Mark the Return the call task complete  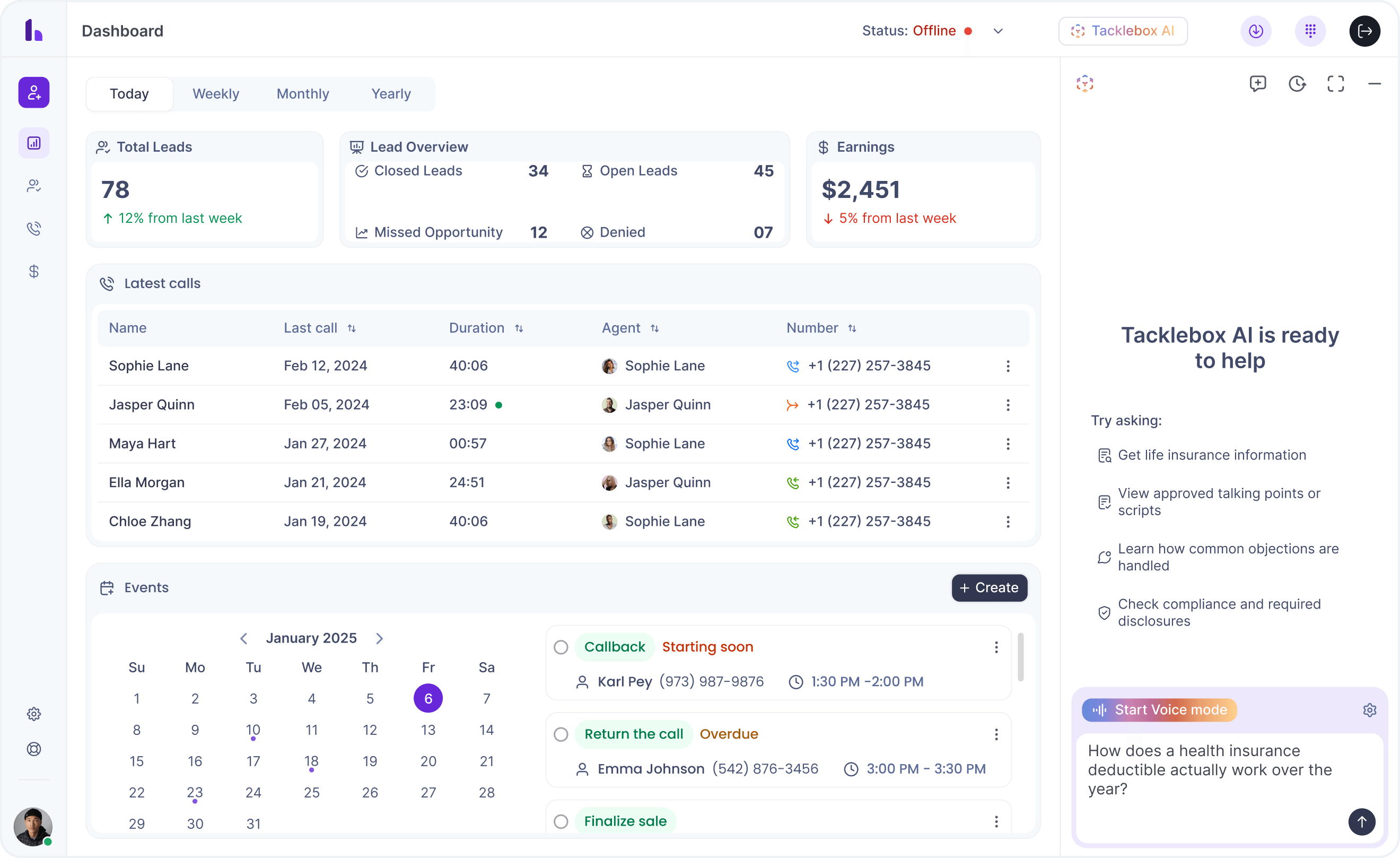coord(561,734)
